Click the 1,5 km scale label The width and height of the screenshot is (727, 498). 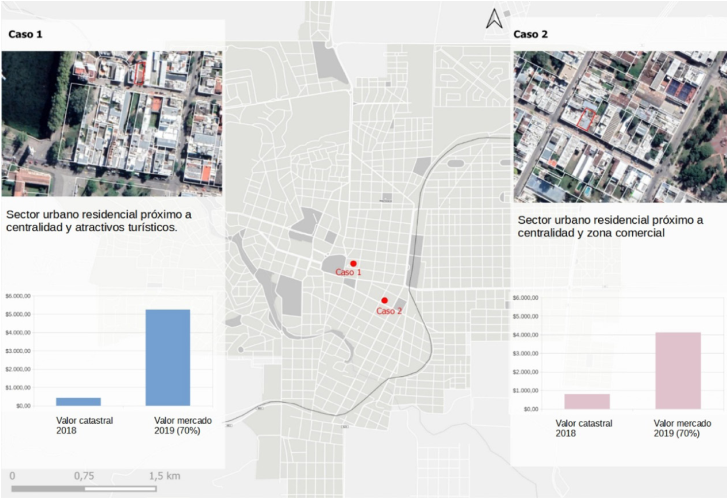[x=165, y=475]
